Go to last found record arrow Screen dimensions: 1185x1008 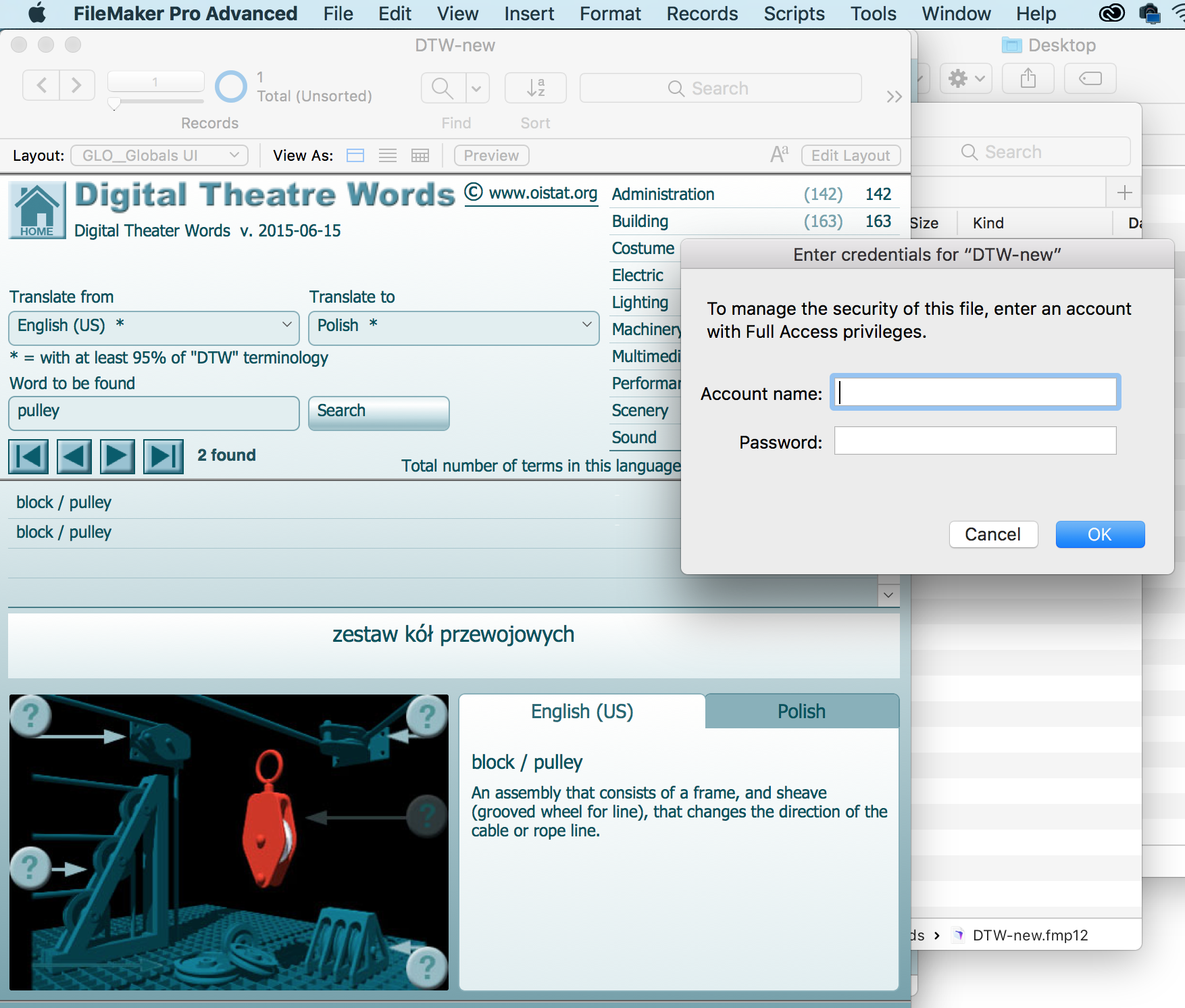(x=163, y=456)
